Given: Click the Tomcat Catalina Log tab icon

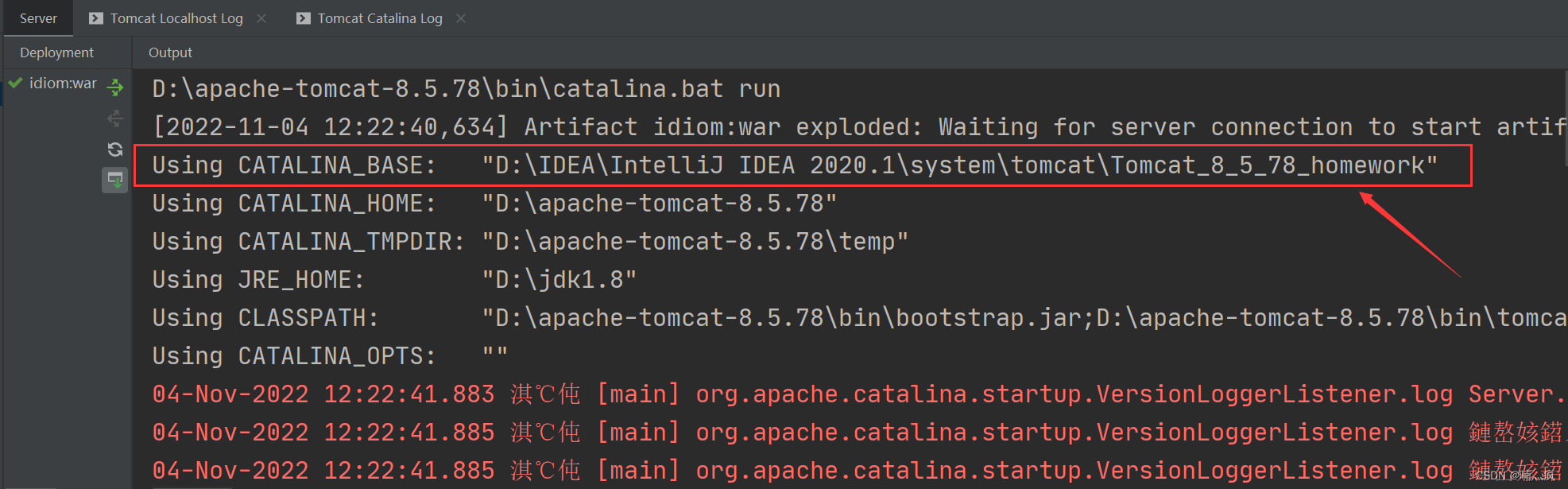Looking at the screenshot, I should pos(304,18).
